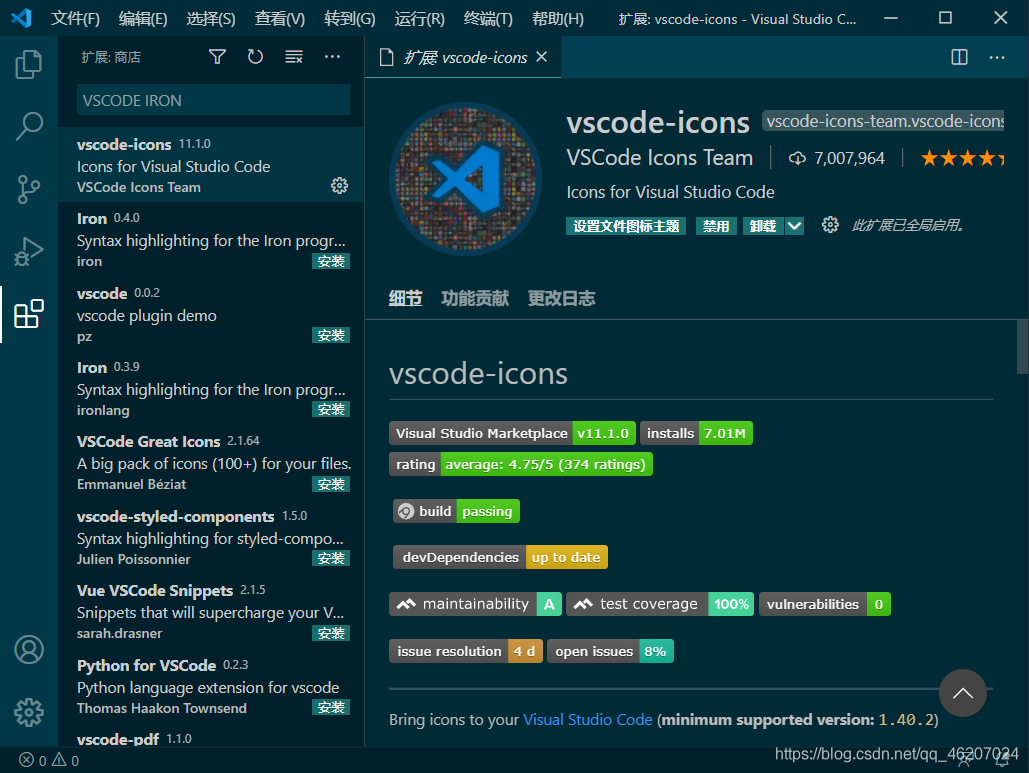Click the VSCode Icons Team publisher link

[x=660, y=158]
